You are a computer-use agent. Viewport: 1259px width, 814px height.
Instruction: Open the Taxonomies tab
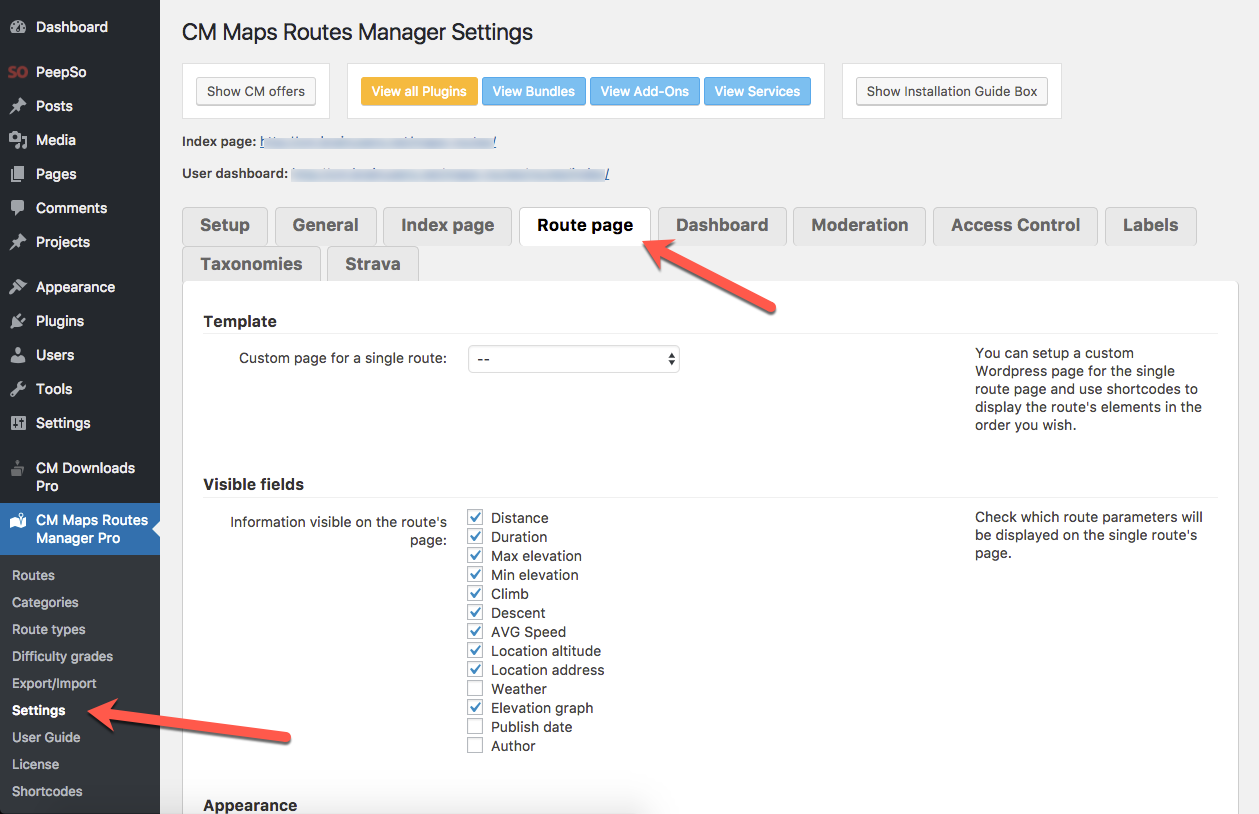click(251, 265)
